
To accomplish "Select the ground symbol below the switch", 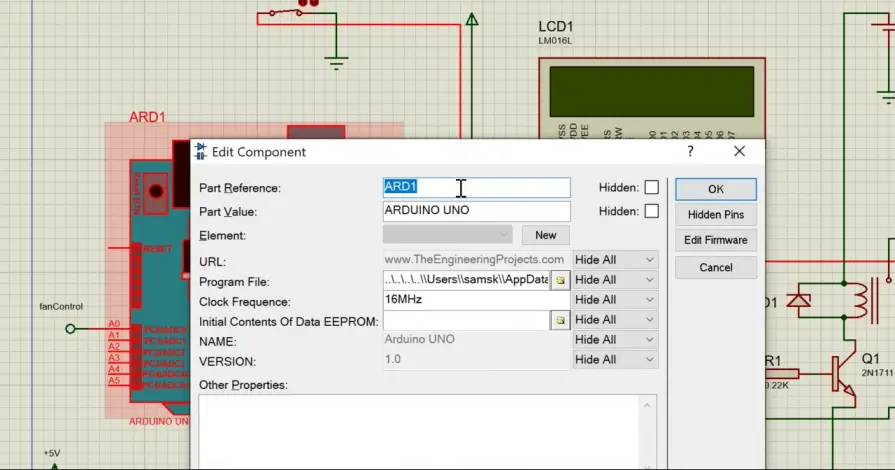I will [x=336, y=62].
